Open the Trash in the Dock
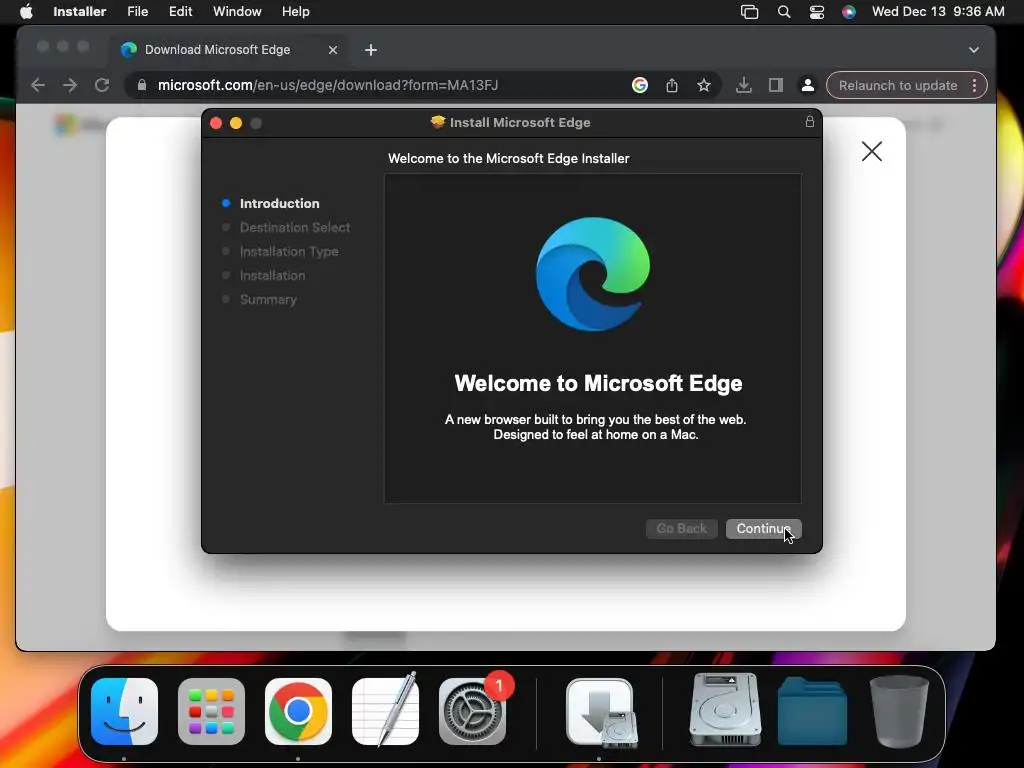The height and width of the screenshot is (768, 1024). [x=899, y=711]
